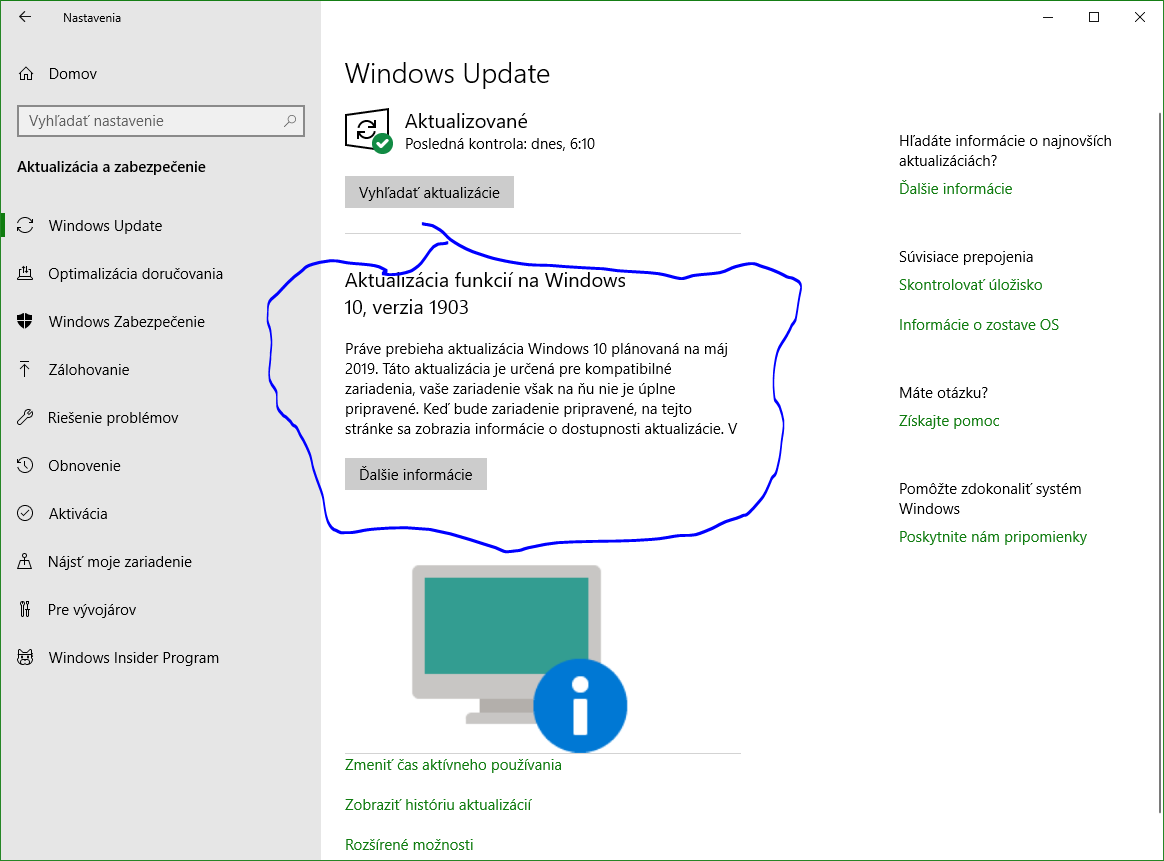Click the Domov home icon
This screenshot has width=1164, height=861.
pyautogui.click(x=26, y=73)
